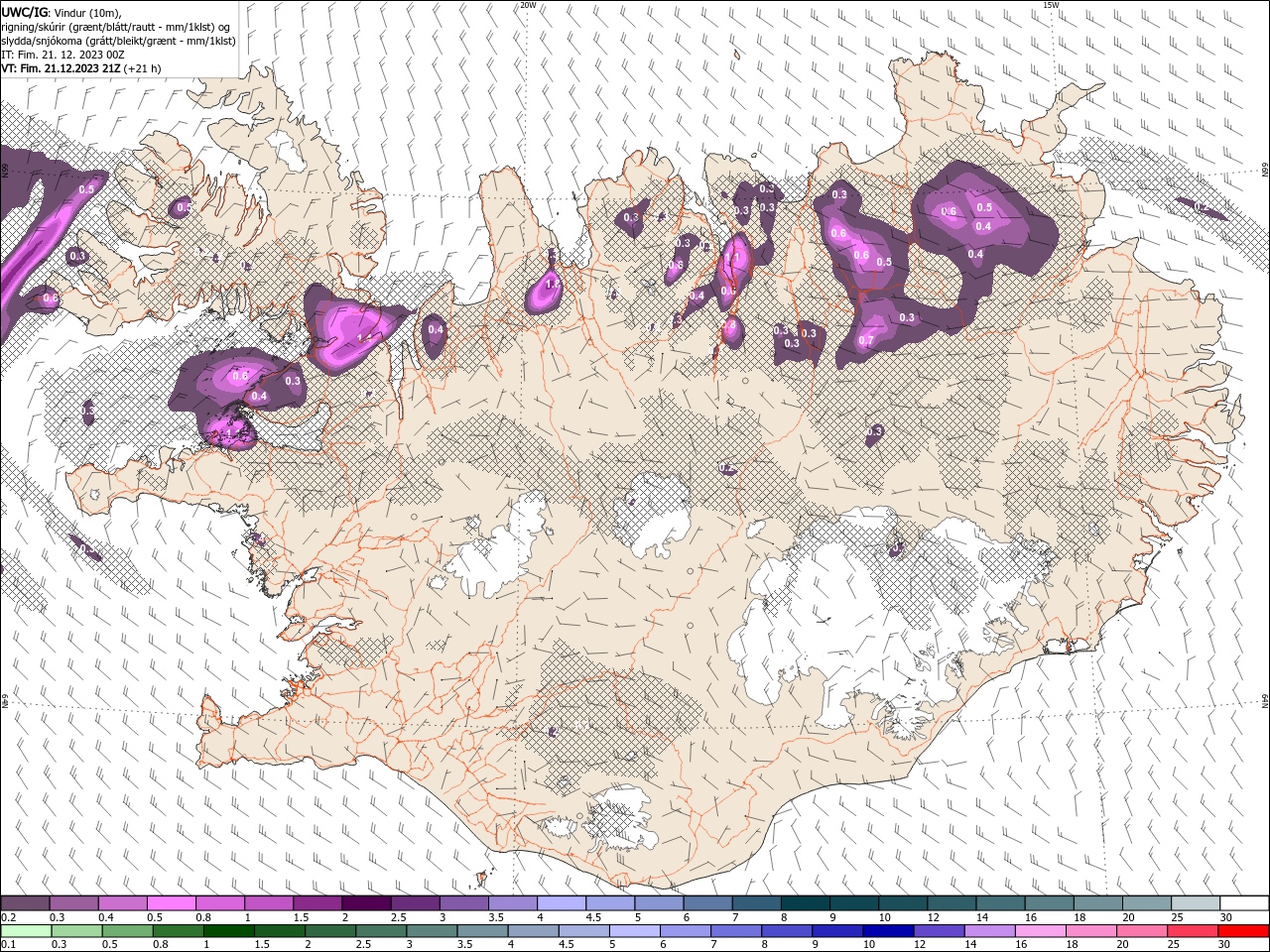Click the 64N latitude label on the right edge

(1264, 701)
